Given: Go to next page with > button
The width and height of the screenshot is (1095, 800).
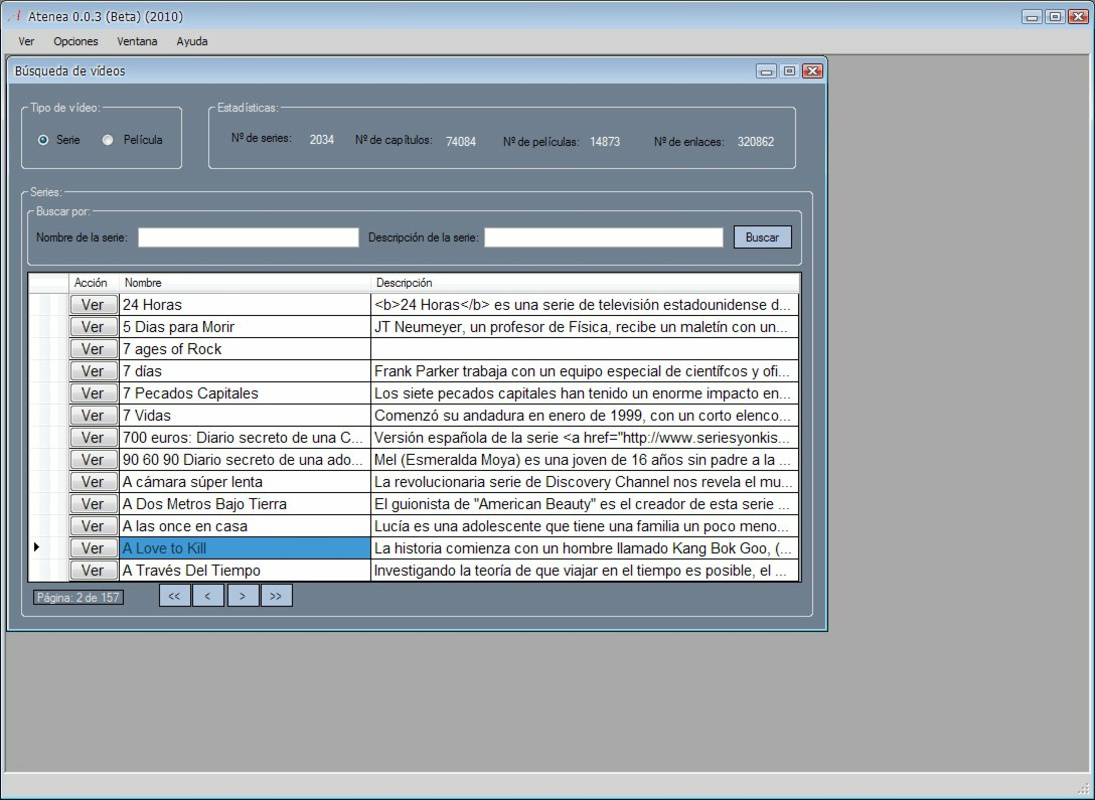Looking at the screenshot, I should coord(242,595).
